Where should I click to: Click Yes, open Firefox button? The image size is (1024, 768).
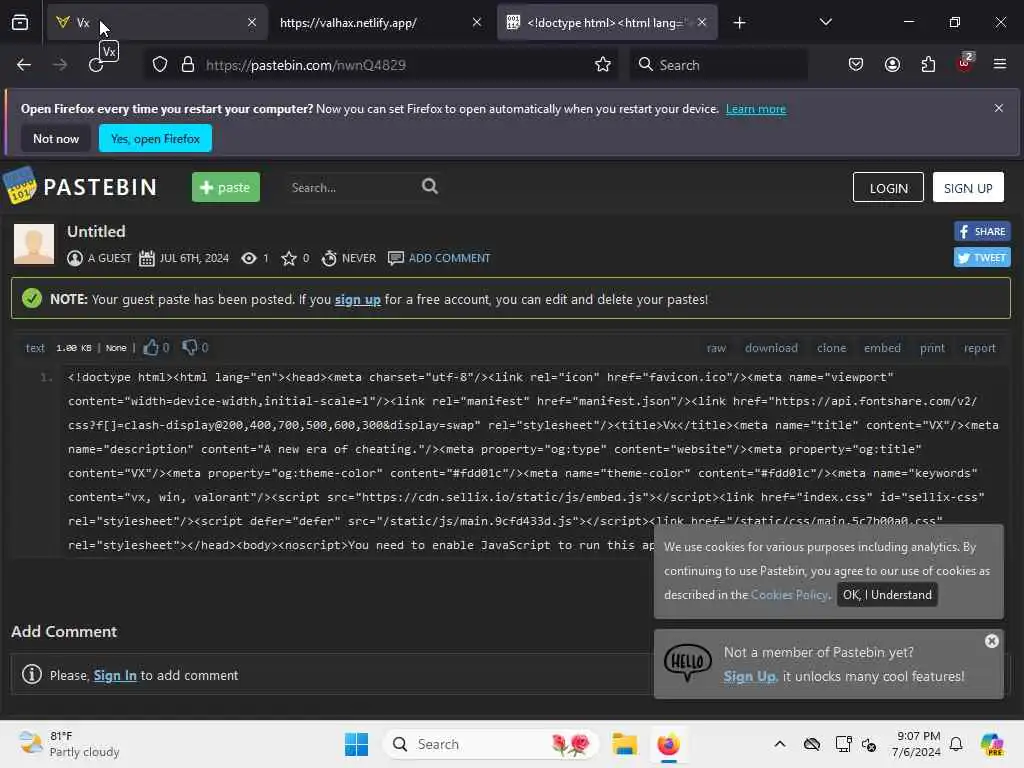[x=155, y=138]
